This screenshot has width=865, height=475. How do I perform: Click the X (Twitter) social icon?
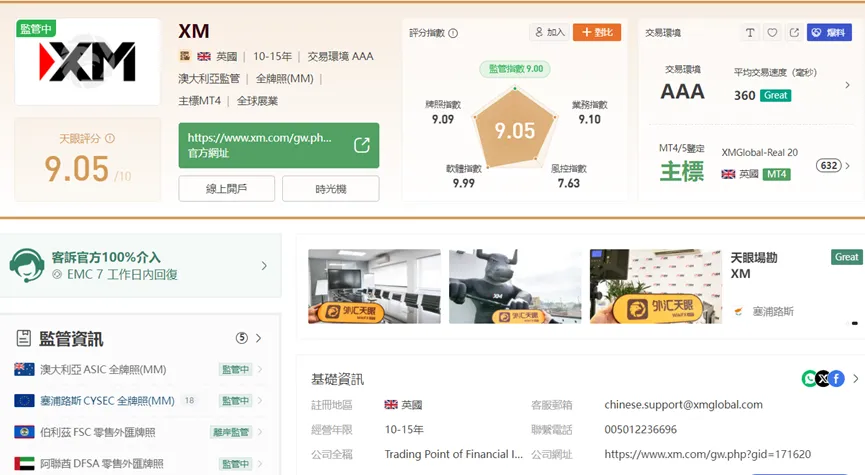pos(823,378)
